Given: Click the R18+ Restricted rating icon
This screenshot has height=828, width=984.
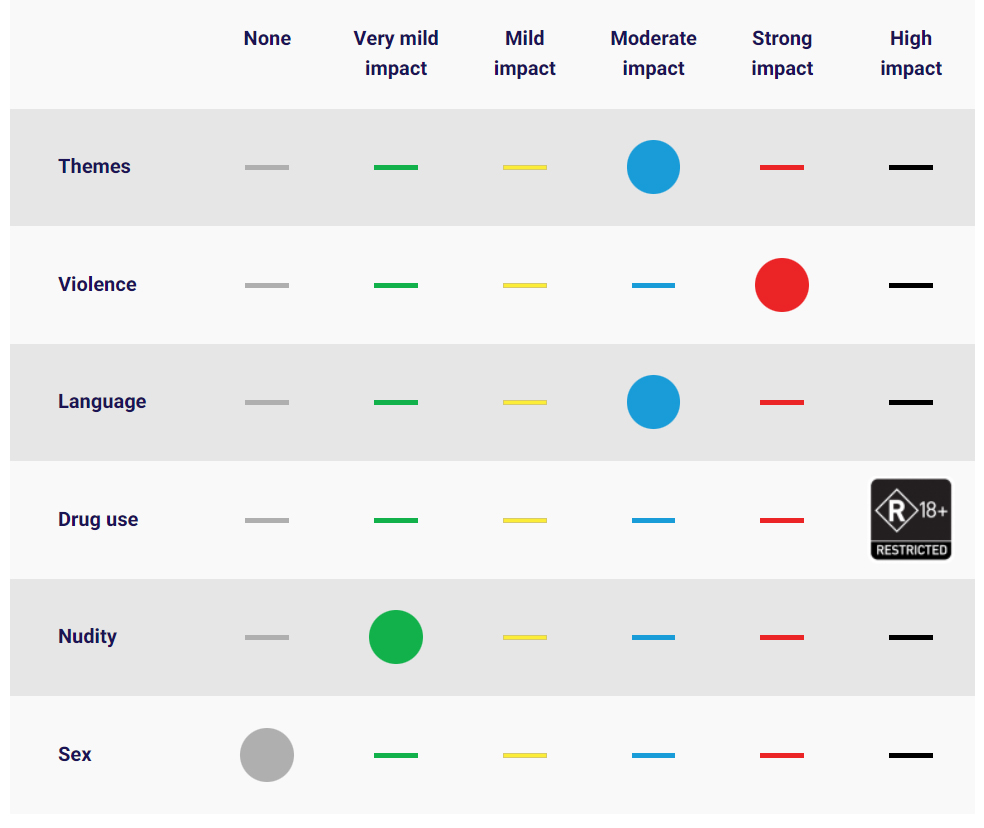Looking at the screenshot, I should coord(910,519).
